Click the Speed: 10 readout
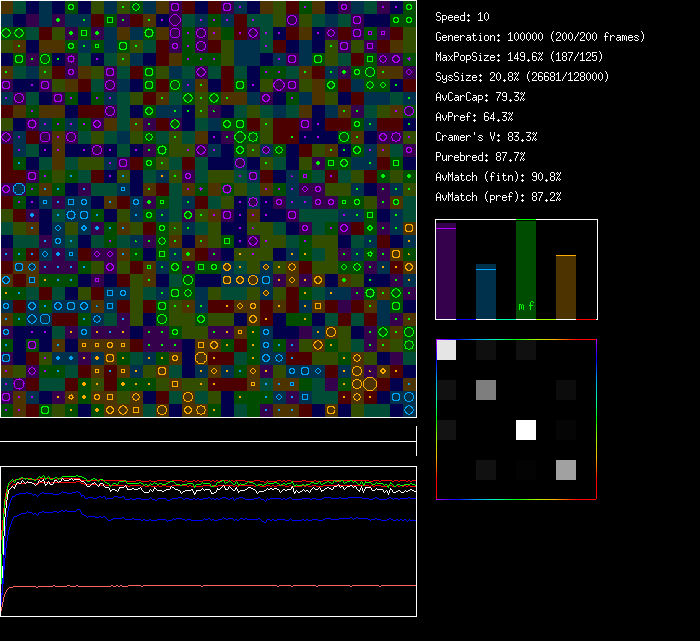The image size is (700, 641). point(462,17)
